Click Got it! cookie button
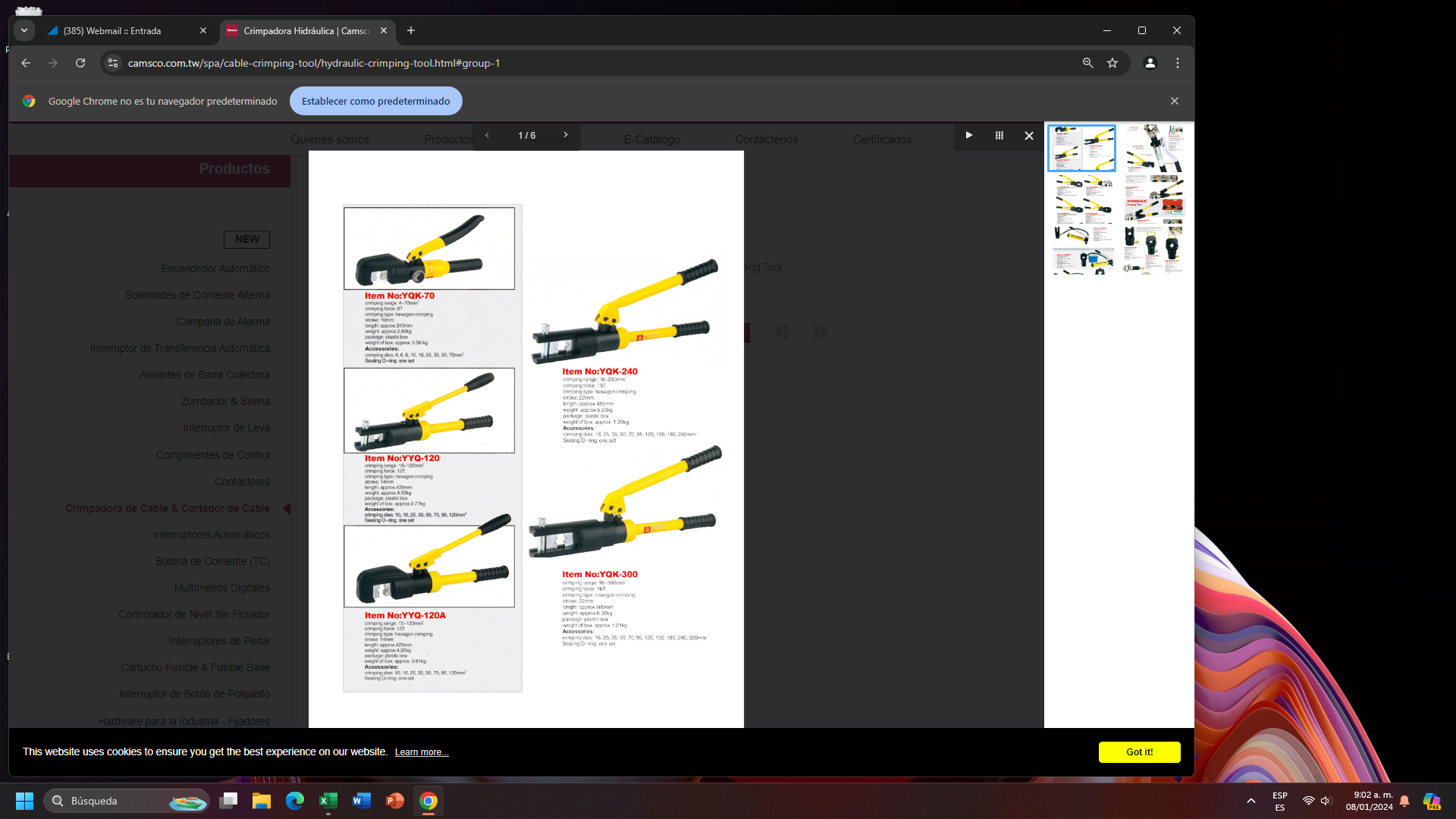The height and width of the screenshot is (819, 1456). tap(1139, 752)
